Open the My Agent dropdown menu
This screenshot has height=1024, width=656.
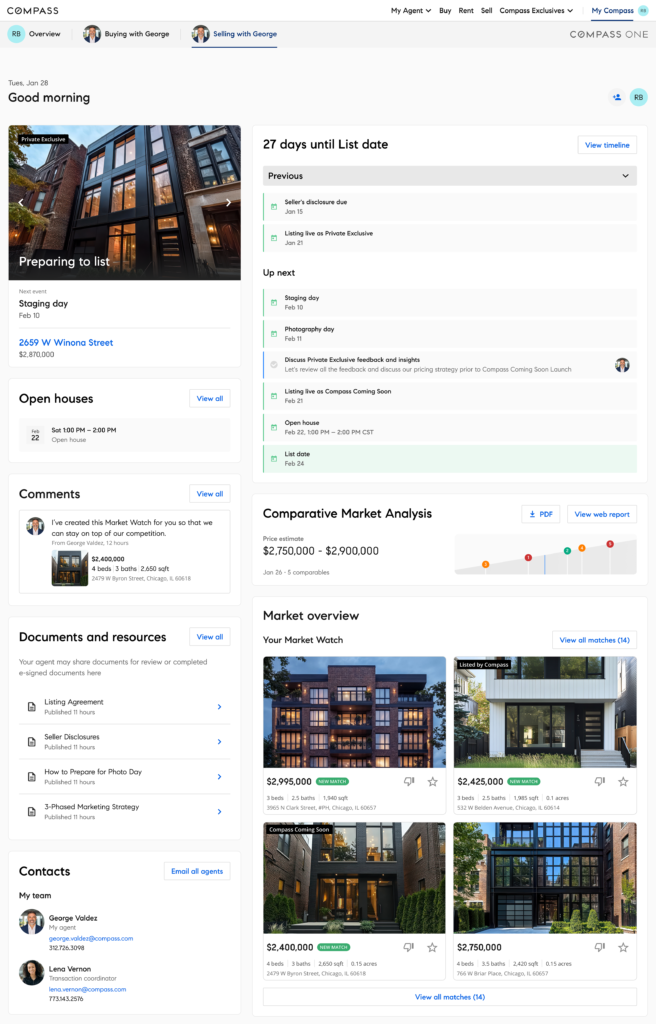coord(410,11)
